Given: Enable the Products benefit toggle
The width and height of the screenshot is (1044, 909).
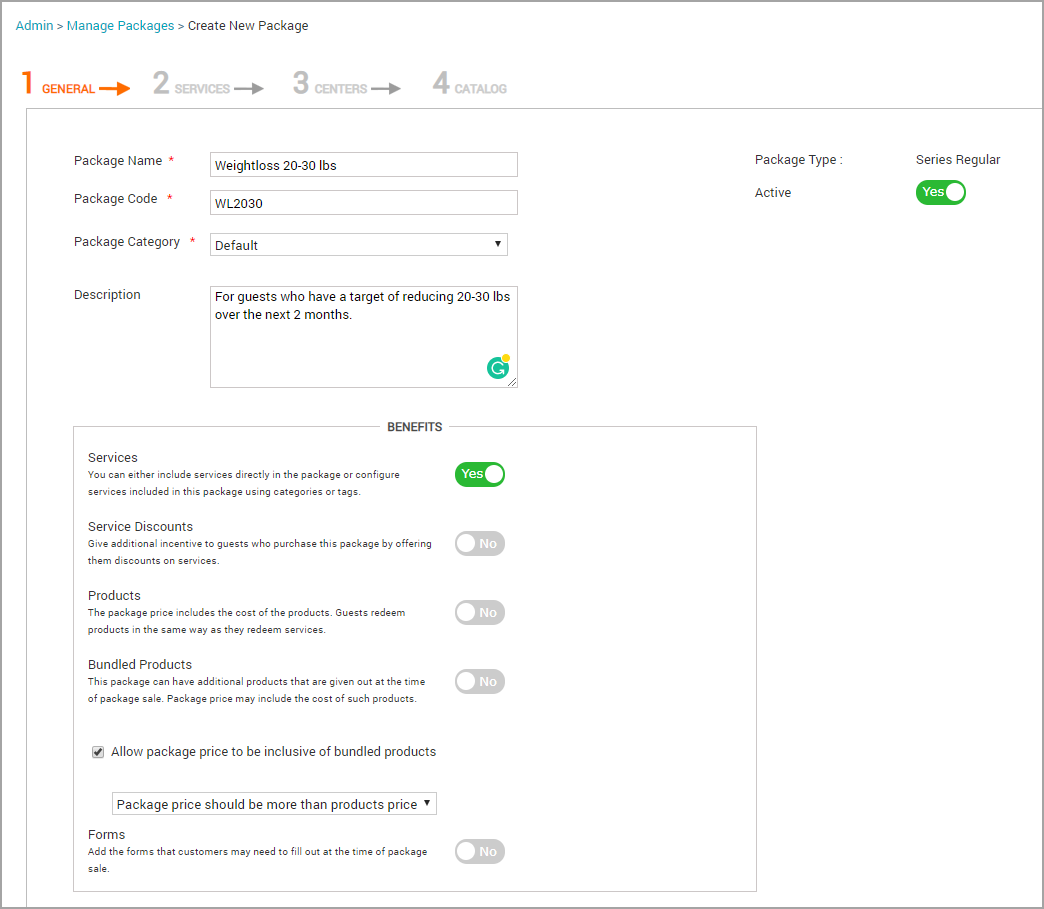Looking at the screenshot, I should click(x=479, y=613).
